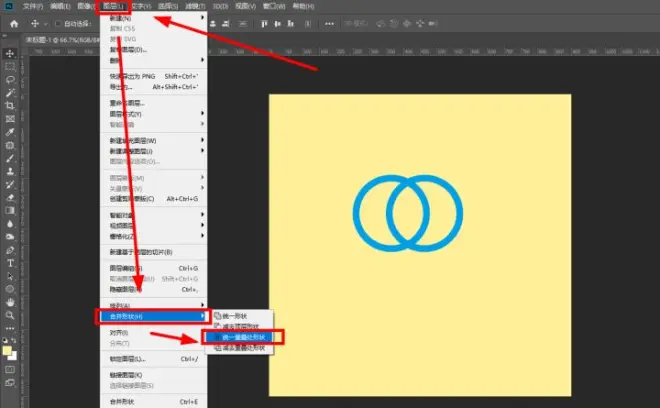Select the Pen tool
The height and width of the screenshot is (408, 660).
tap(10, 250)
